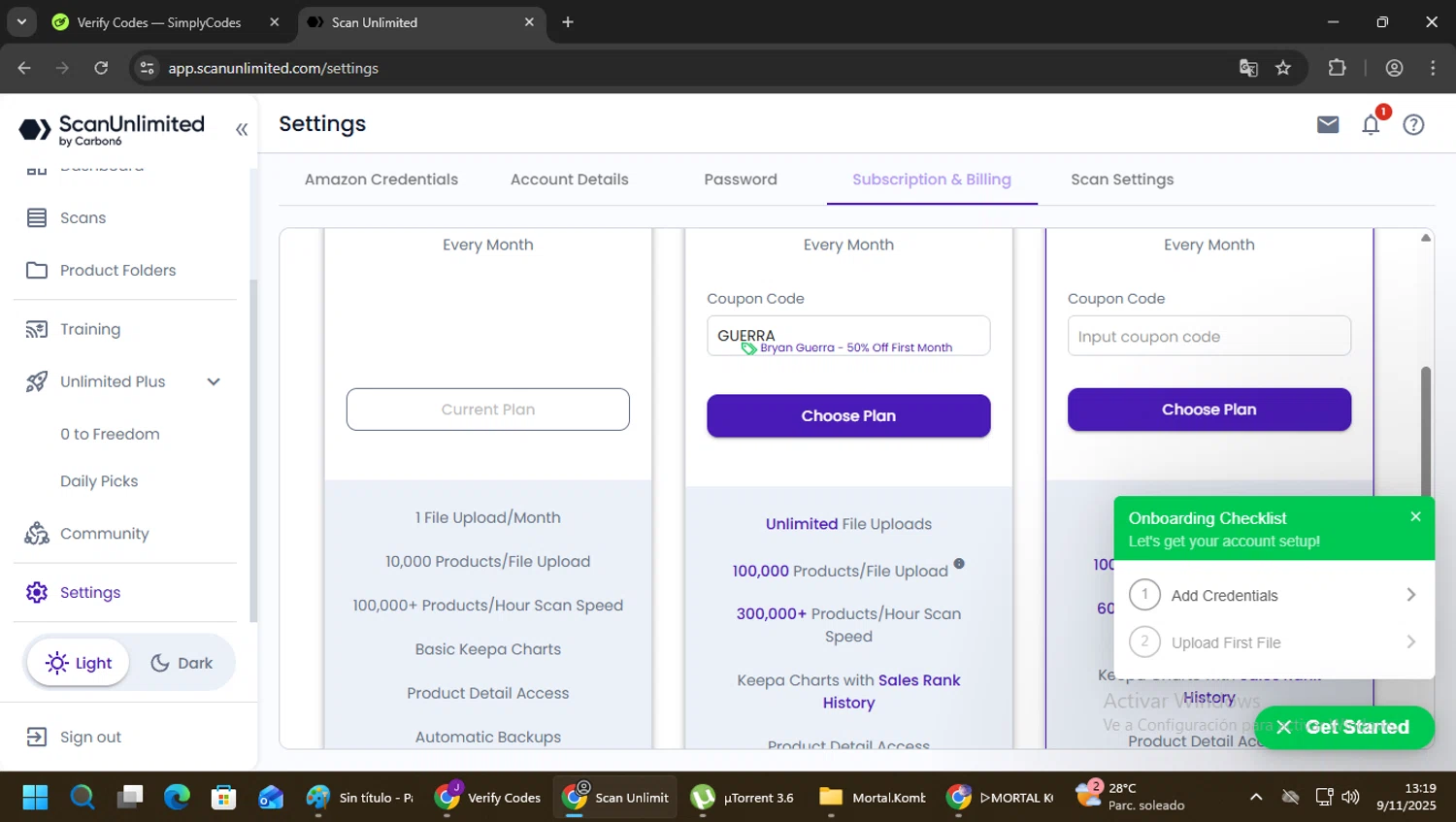
Task: Click the site information icon in address bar
Action: 148,68
